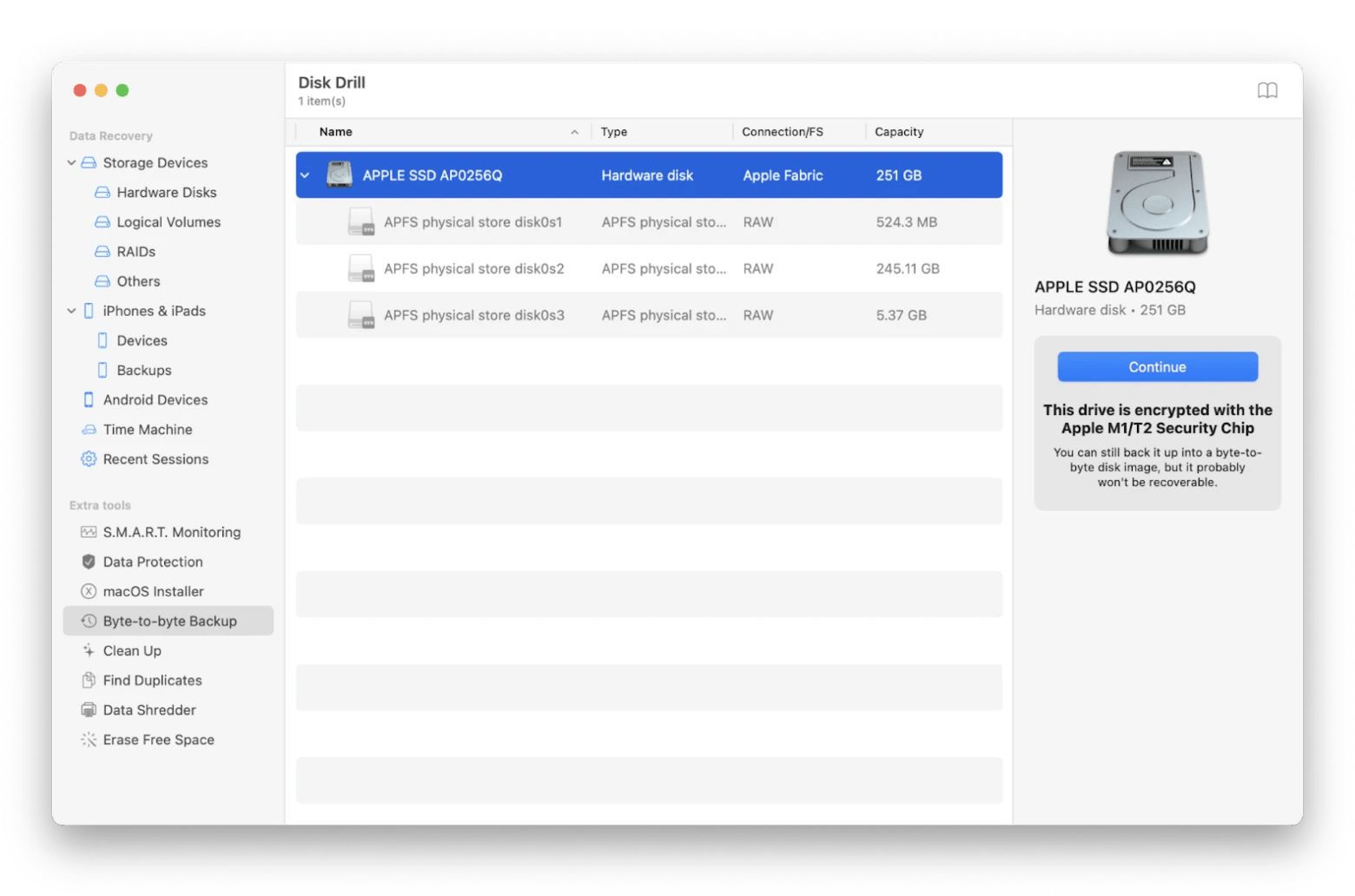Click the Byte-to-byte Backup clock icon
Image resolution: width=1355 pixels, height=896 pixels.
pos(88,620)
